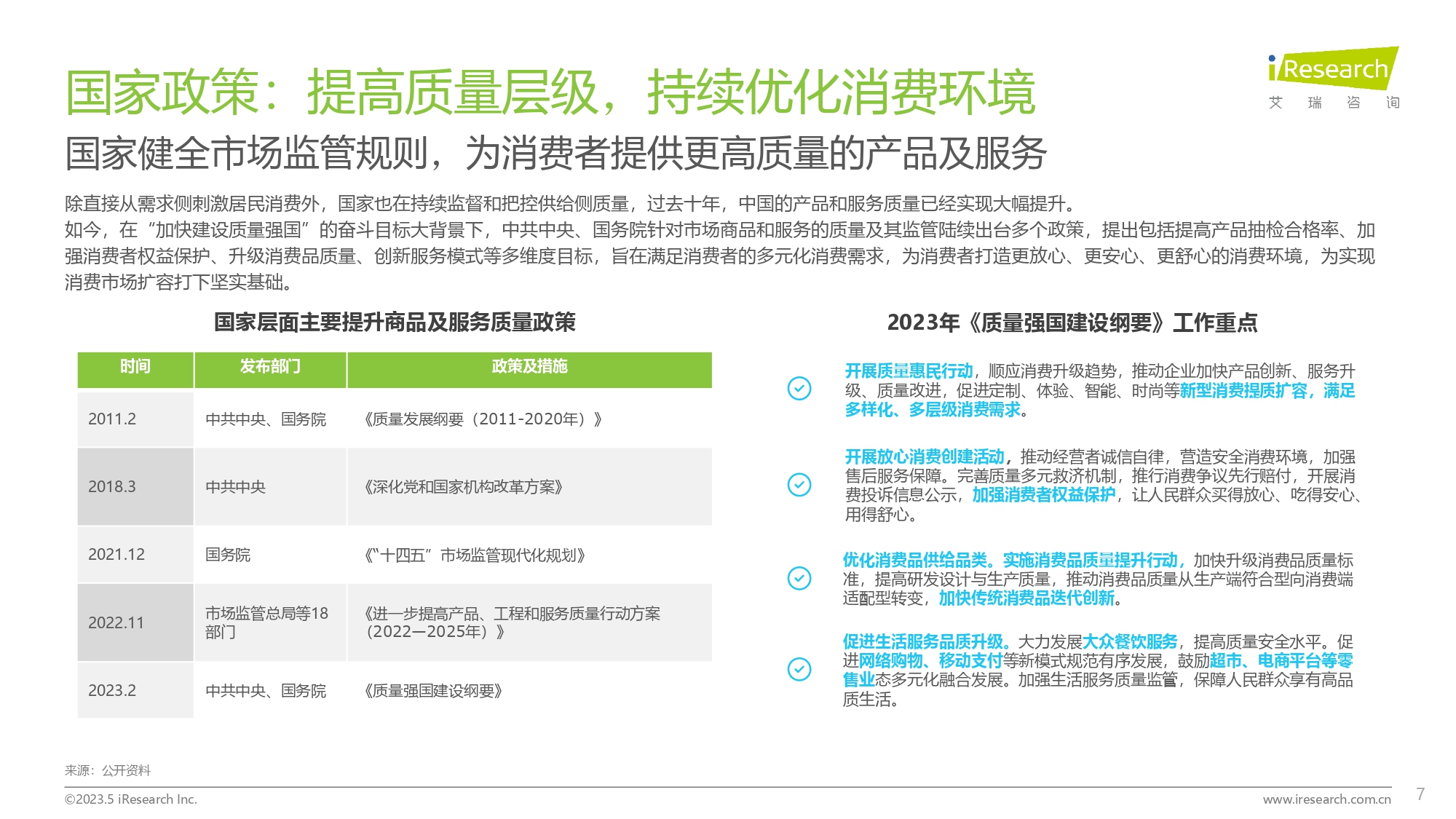
Task: Click the ©2023.5 iResearch Inc. copyright text
Action: [131, 799]
